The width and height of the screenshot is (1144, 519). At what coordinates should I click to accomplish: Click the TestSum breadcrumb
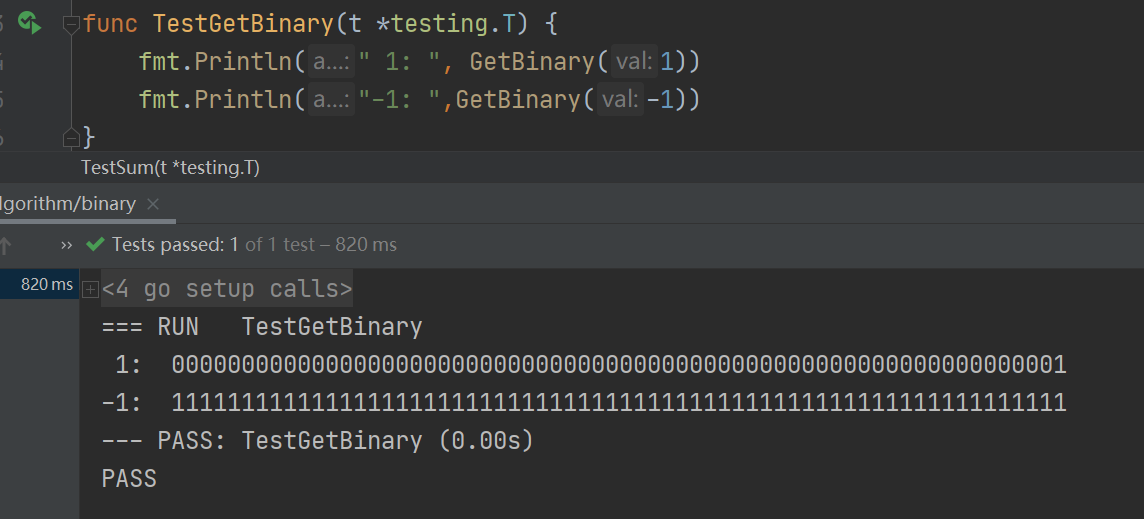point(170,168)
